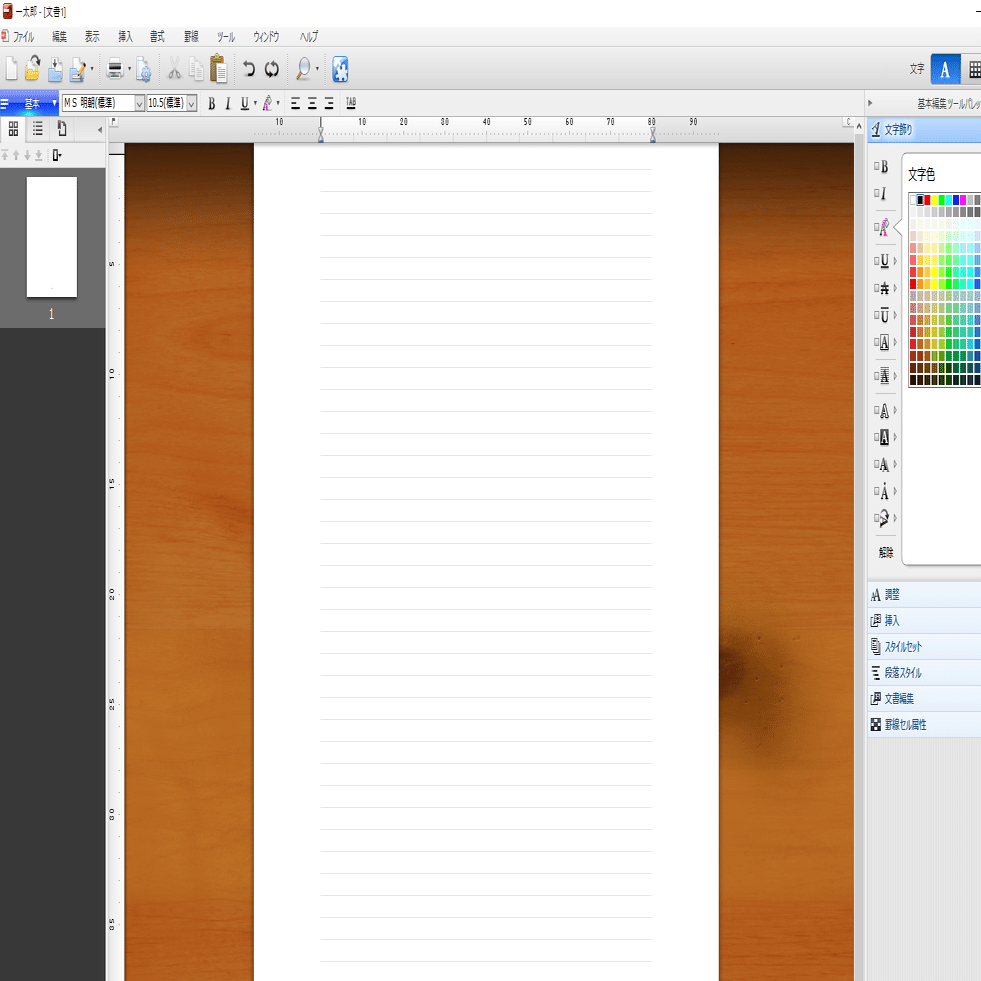Cut selection with the scissors icon
The width and height of the screenshot is (981, 981).
coord(175,69)
